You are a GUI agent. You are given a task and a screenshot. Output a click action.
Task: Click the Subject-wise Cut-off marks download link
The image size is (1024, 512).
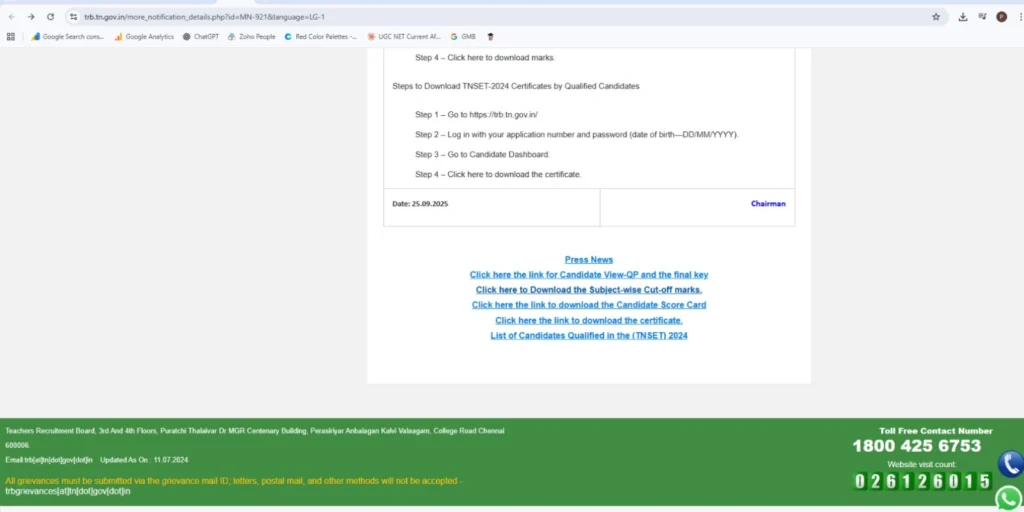click(589, 290)
